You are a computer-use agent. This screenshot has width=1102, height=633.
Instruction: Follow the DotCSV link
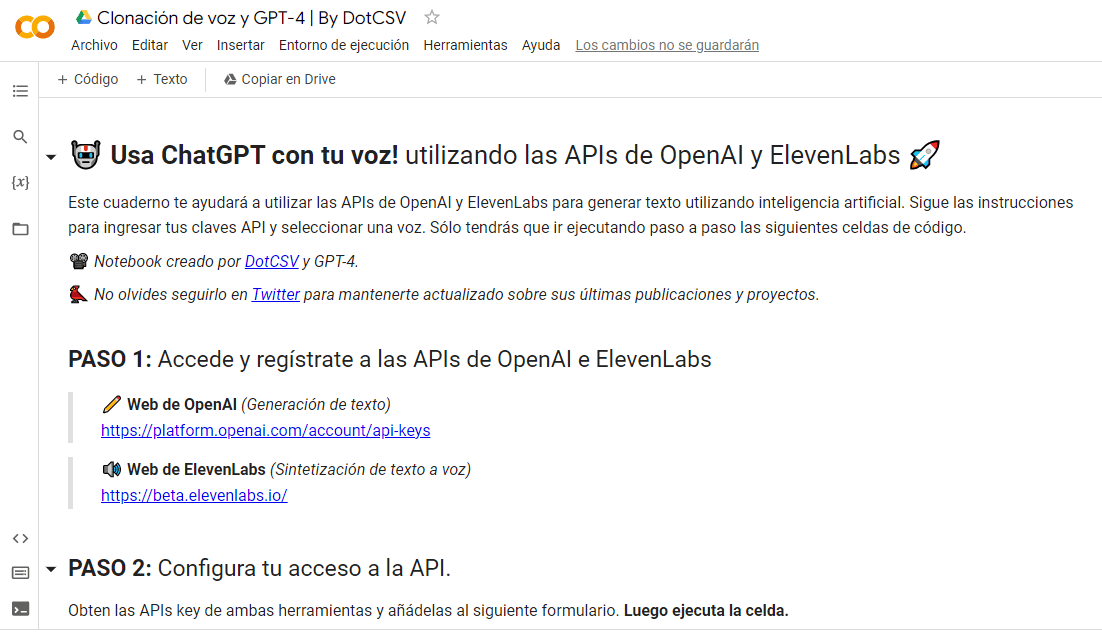(271, 261)
